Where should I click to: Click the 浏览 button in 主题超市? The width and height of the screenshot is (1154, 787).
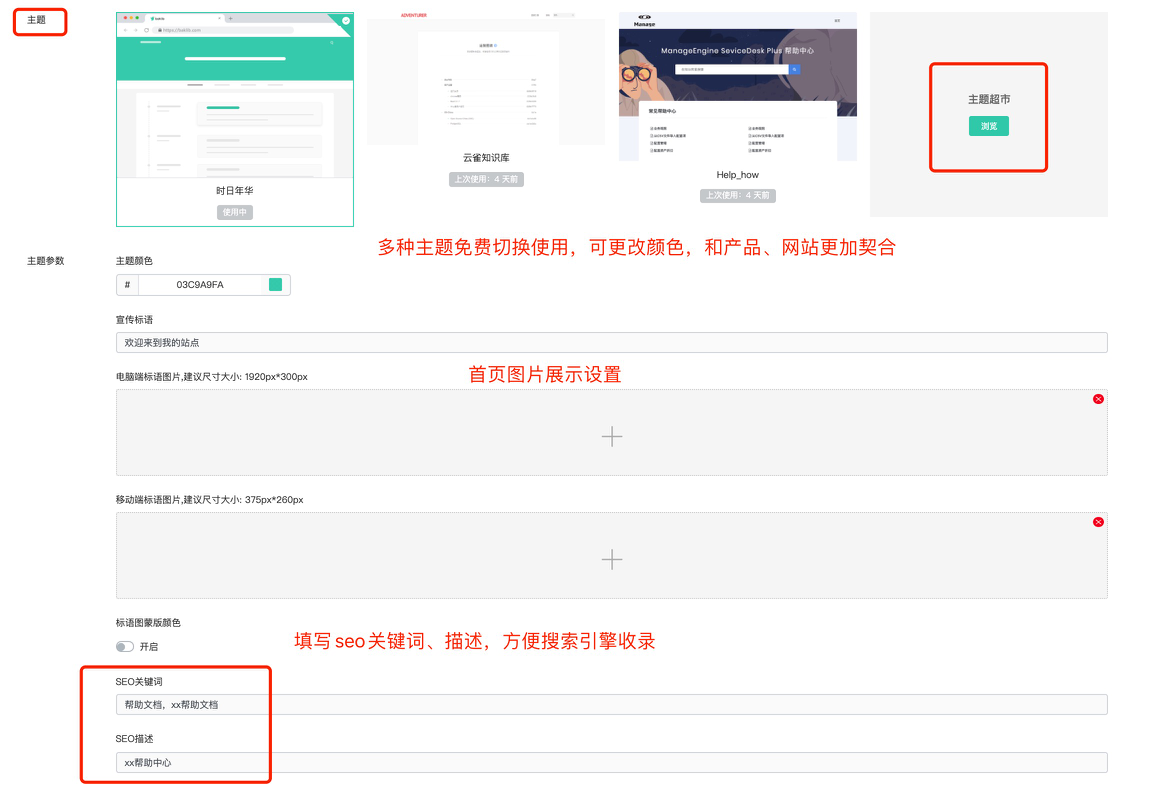(x=988, y=126)
